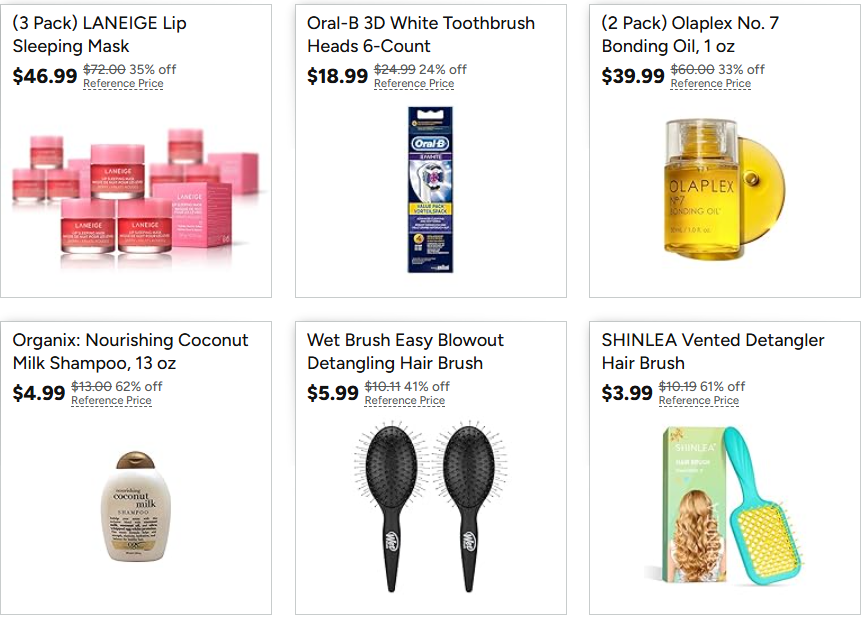The height and width of the screenshot is (617, 862).
Task: Open (2 Pack) Olaplex No. 7 Bonding Oil title
Action: click(690, 35)
